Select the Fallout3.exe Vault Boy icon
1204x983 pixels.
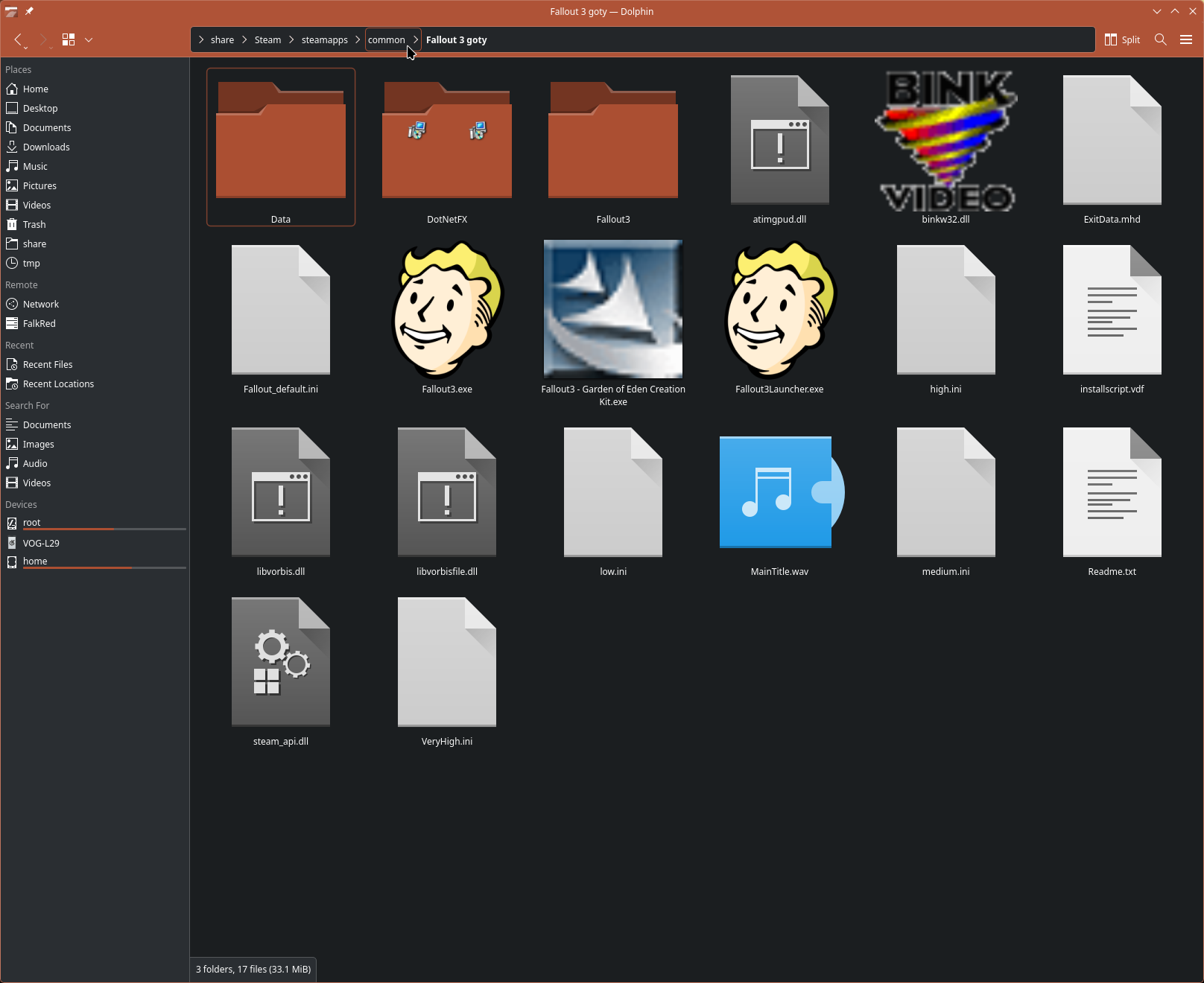[x=447, y=316]
